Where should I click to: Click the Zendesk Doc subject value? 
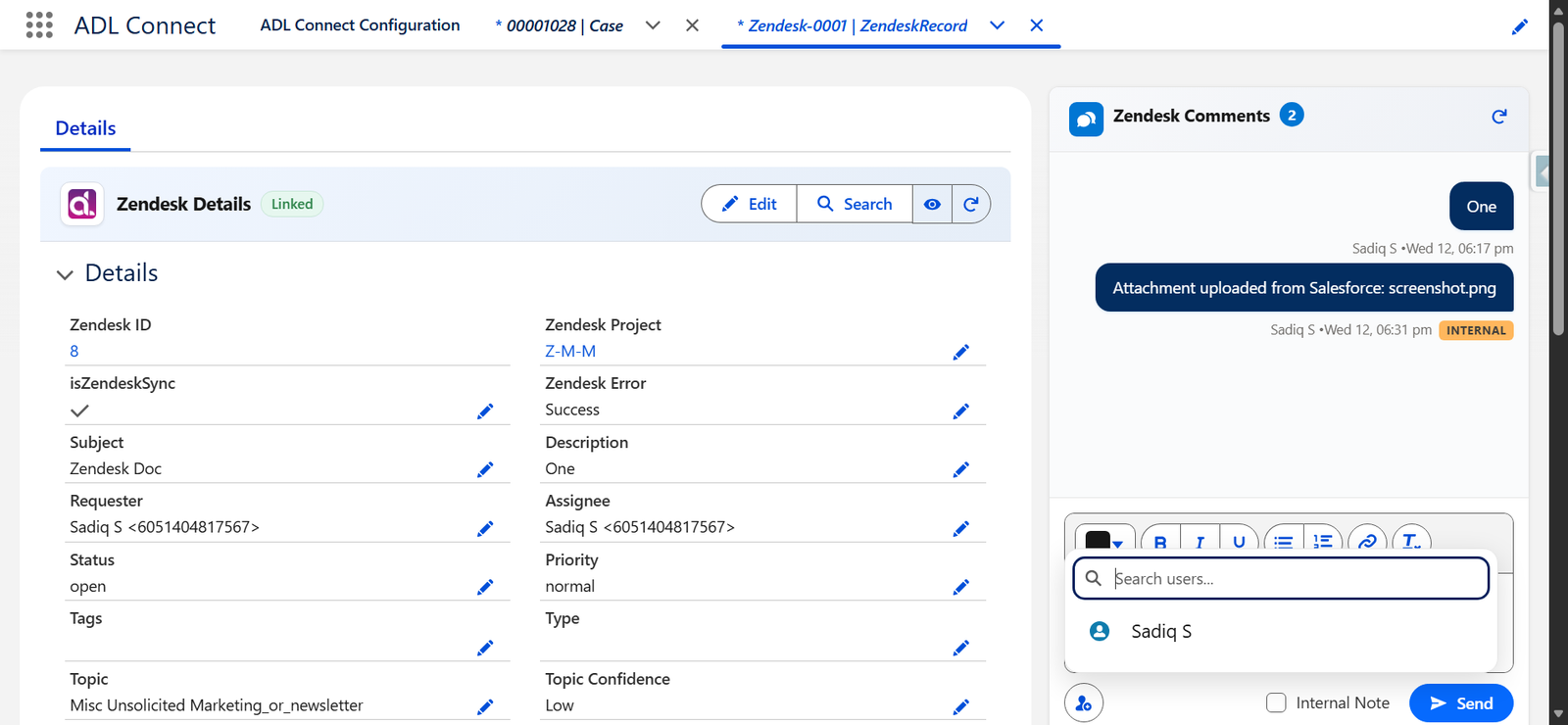[x=116, y=468]
